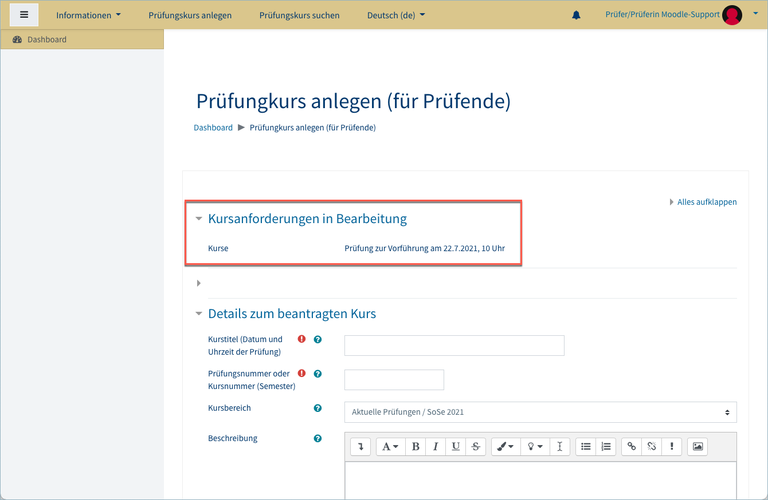This screenshot has width=768, height=500.
Task: Open help for Prüfungsnummer field
Action: 317,374
